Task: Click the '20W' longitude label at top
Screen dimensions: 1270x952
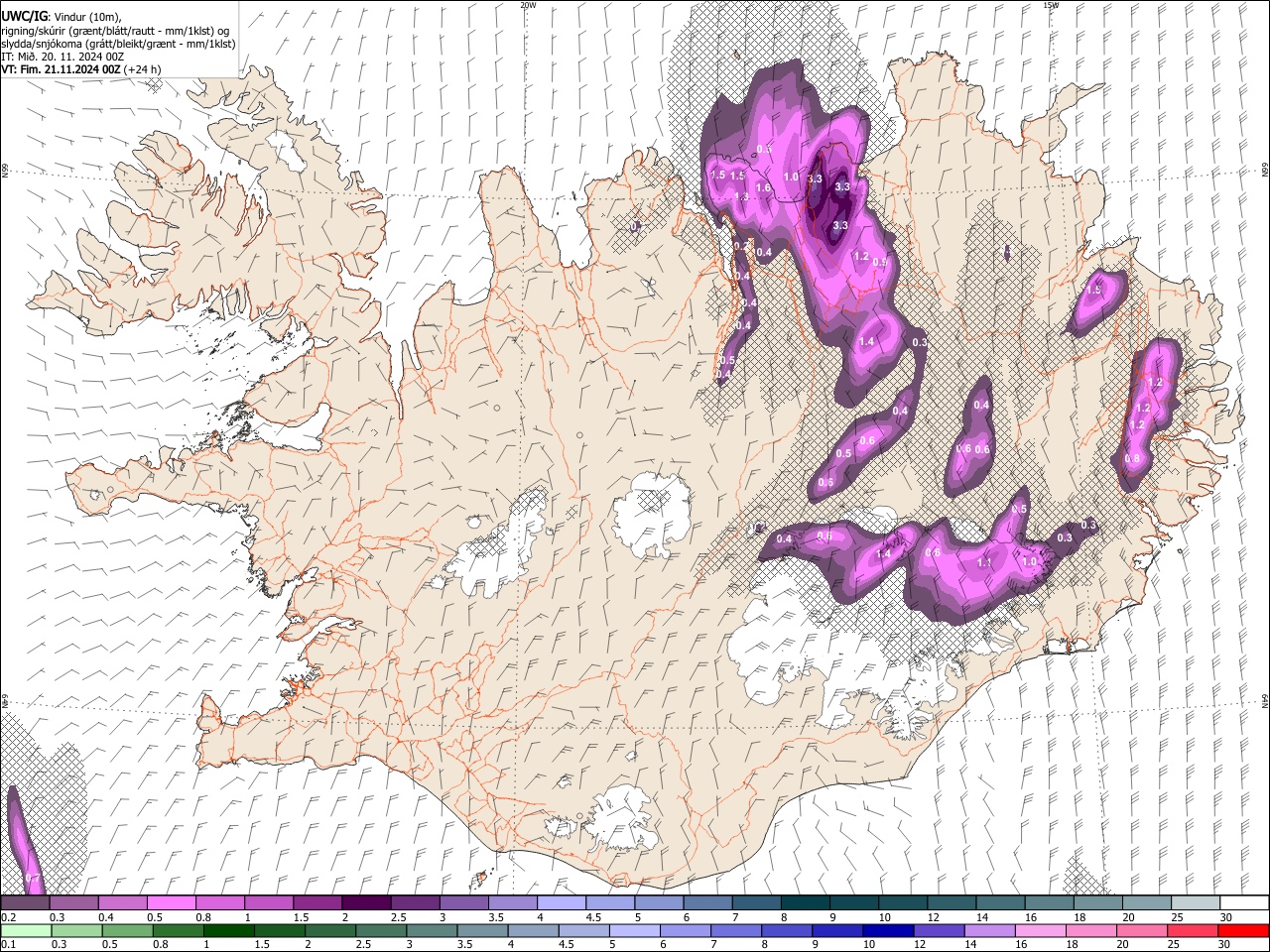Action: (528, 5)
